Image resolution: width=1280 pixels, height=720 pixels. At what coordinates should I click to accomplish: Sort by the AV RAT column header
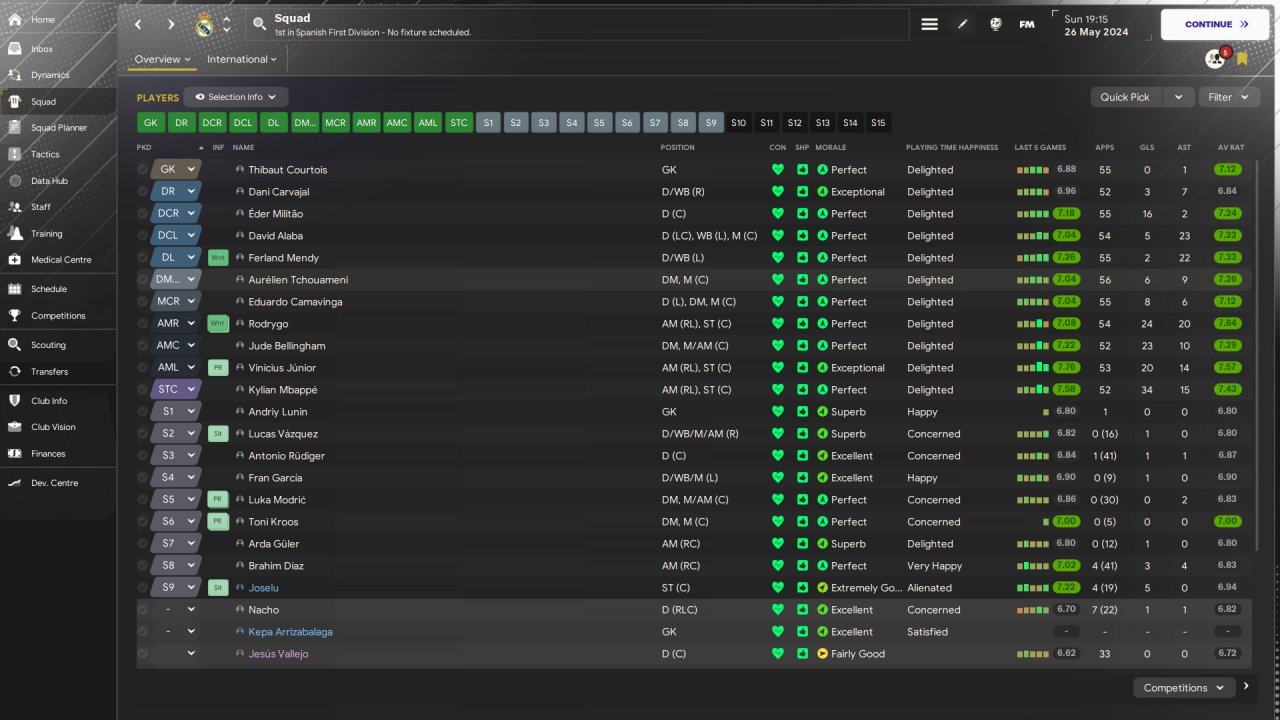pyautogui.click(x=1230, y=148)
